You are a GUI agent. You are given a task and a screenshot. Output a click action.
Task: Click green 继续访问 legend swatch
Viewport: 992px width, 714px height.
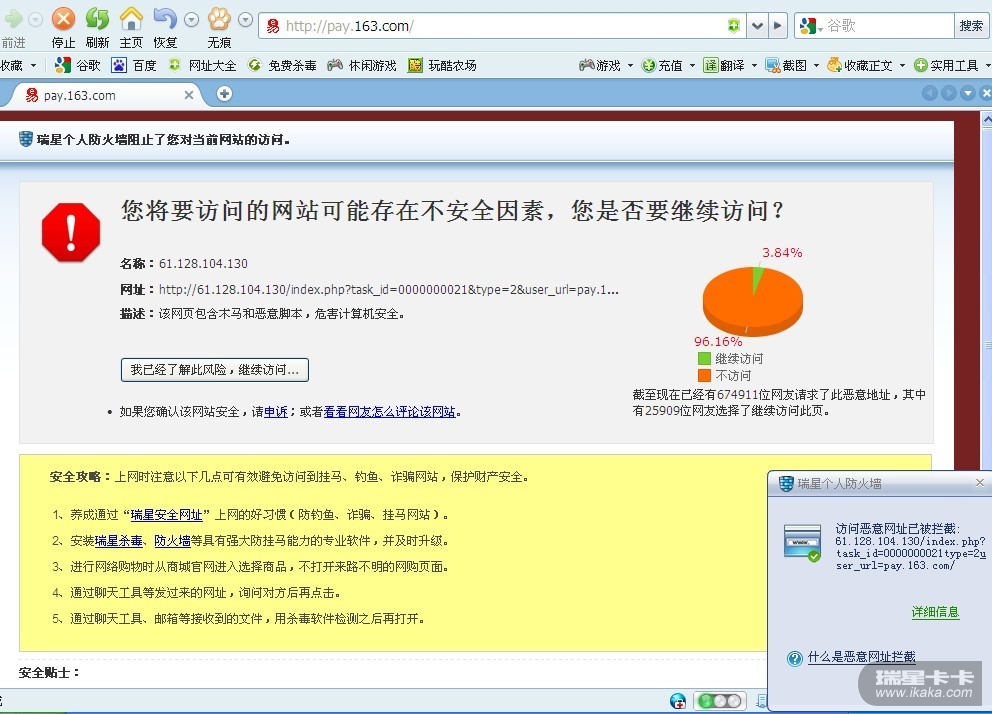pos(704,359)
